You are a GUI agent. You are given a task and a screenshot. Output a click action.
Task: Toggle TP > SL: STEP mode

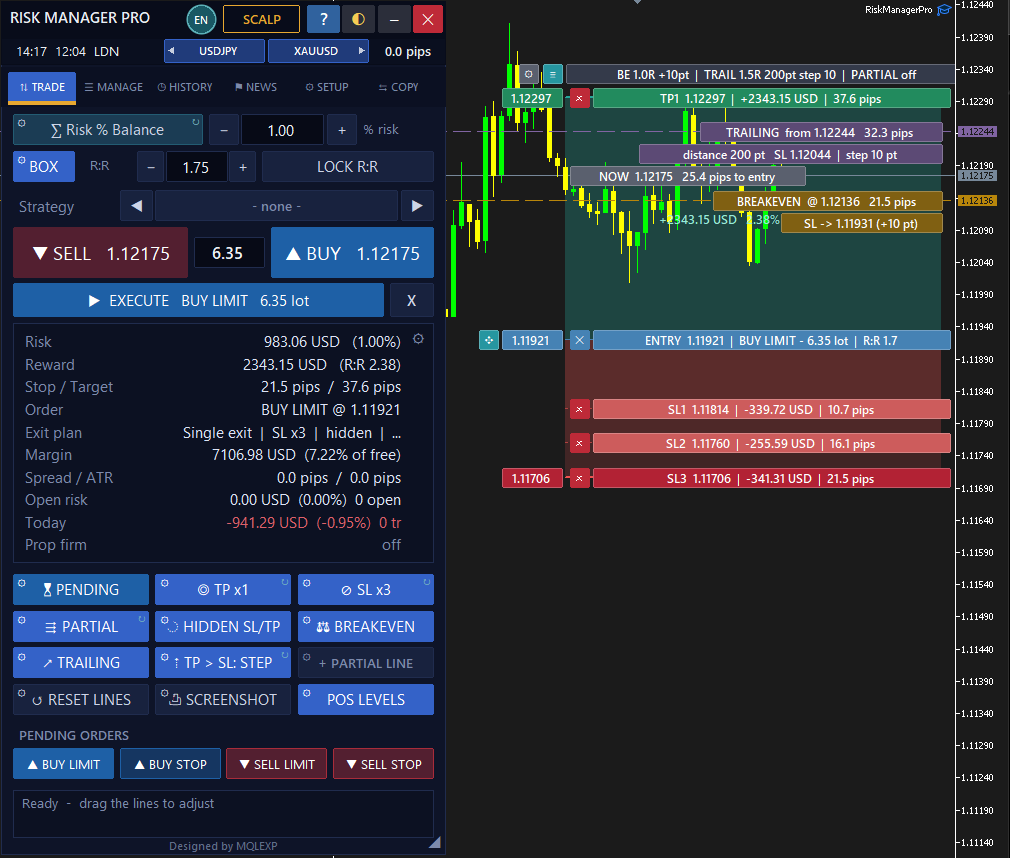223,663
